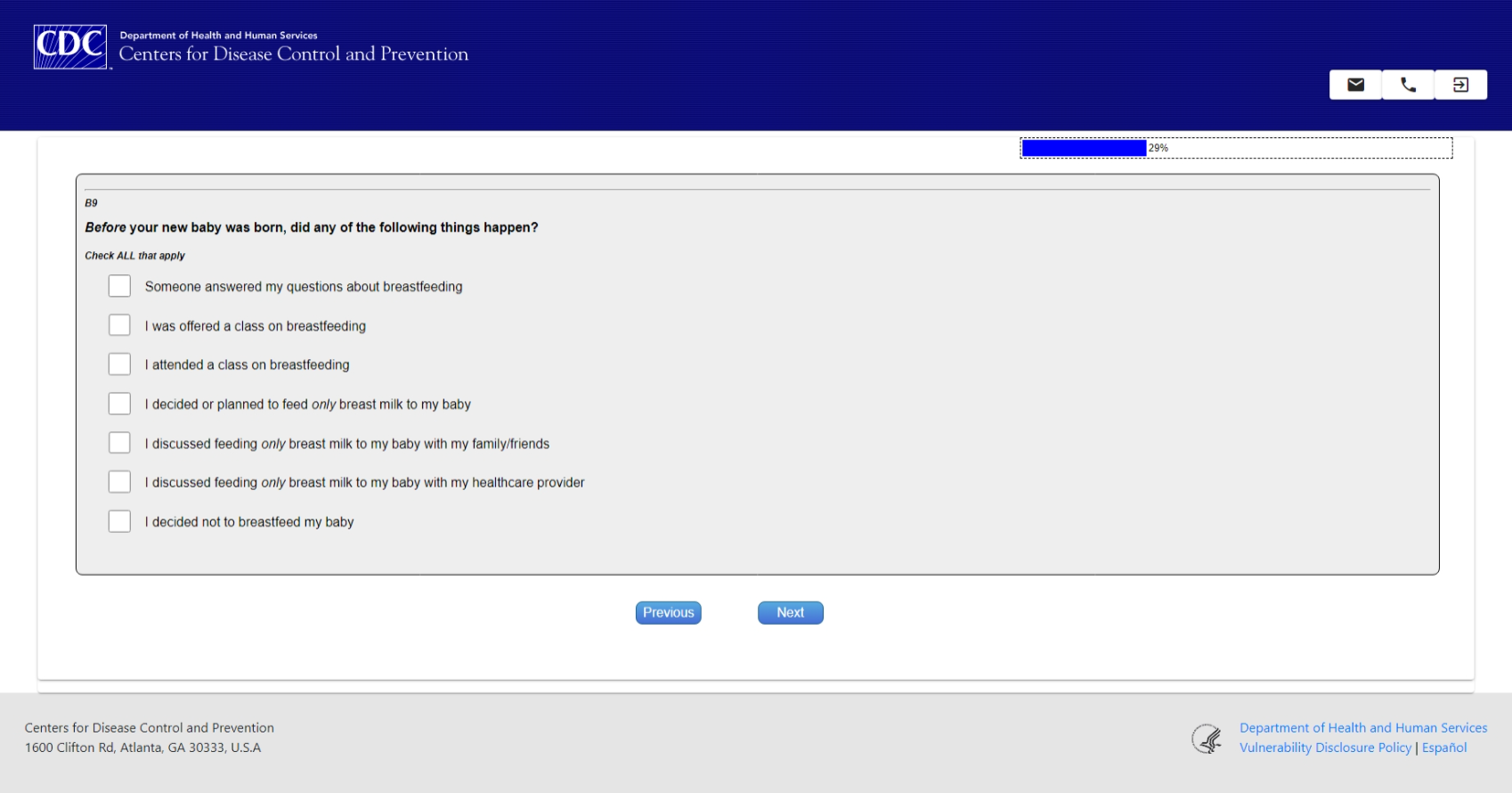Check "I decided or planned to feed only breast milk"
Screen dimensions: 1512x793
(x=119, y=404)
